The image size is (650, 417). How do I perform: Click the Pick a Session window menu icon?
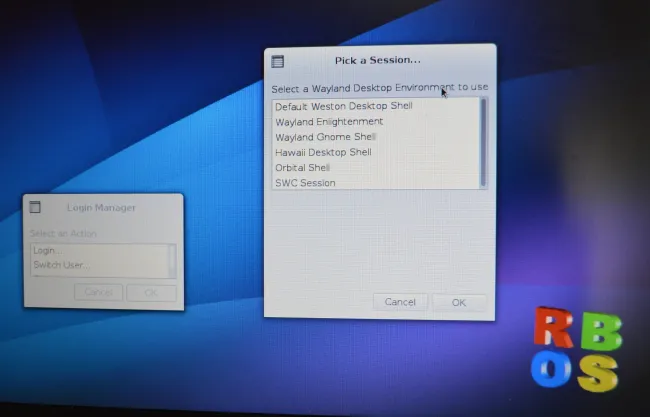[278, 61]
